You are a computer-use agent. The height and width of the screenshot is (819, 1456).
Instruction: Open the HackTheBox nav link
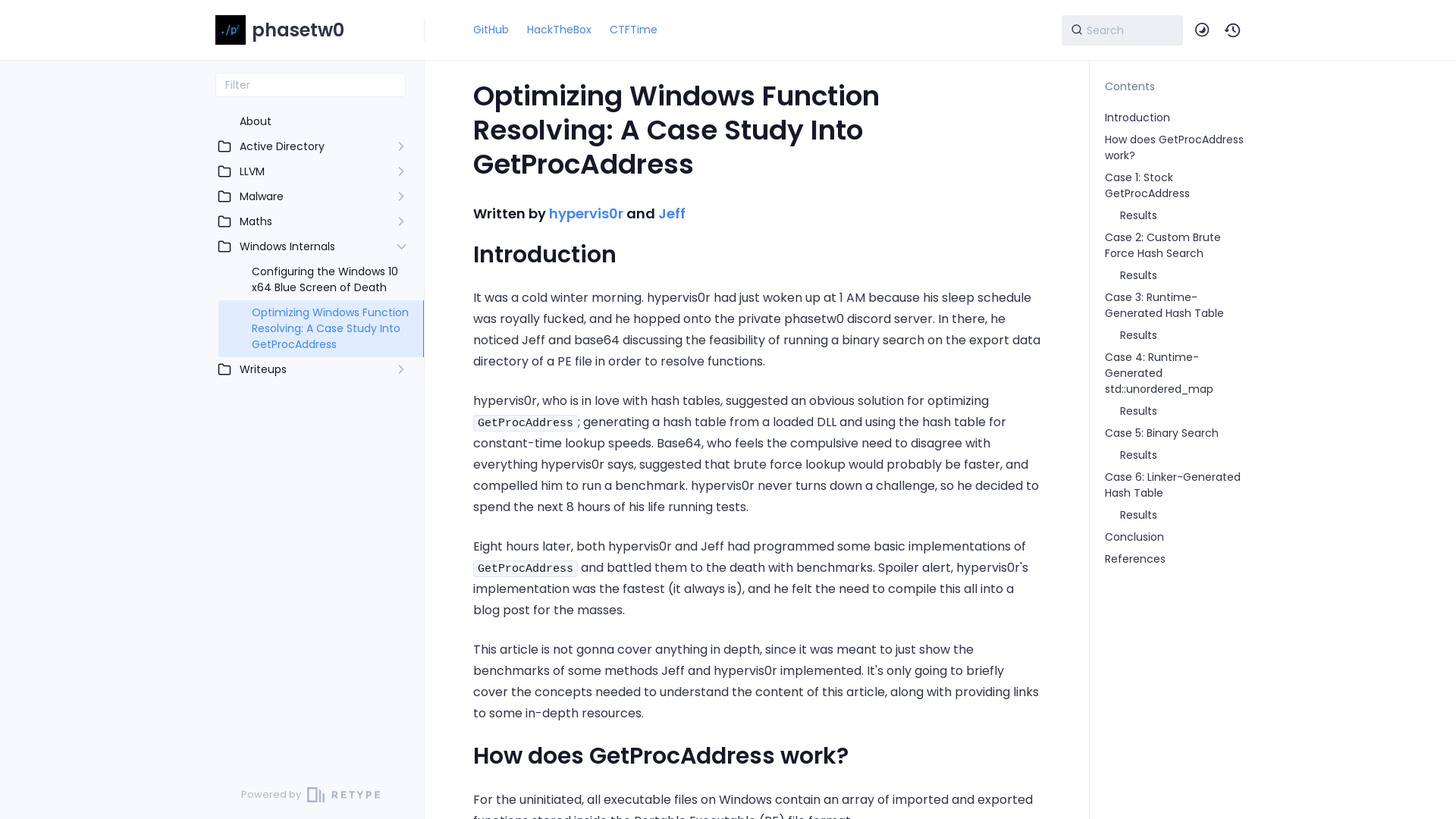559,30
